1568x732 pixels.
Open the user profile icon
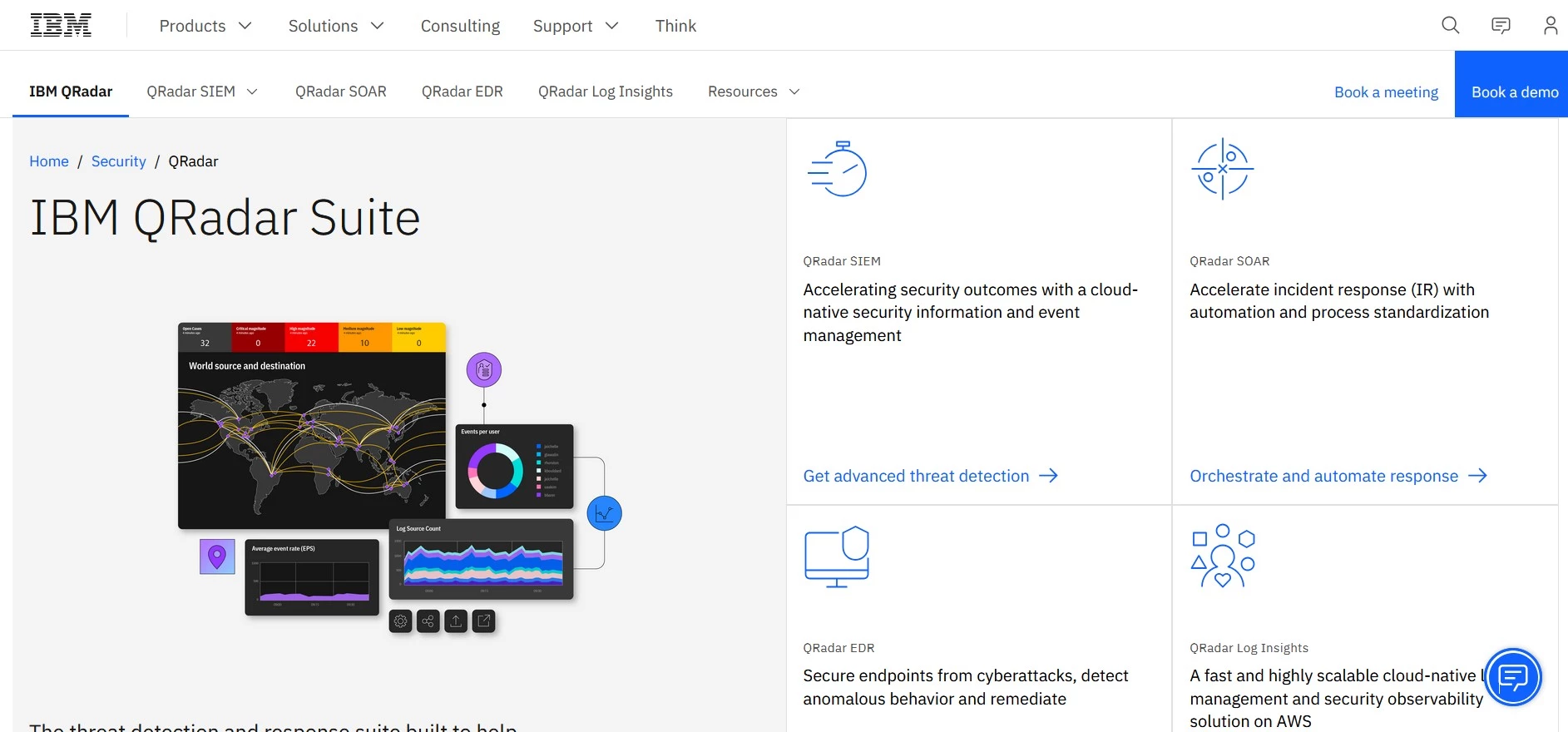[x=1551, y=26]
